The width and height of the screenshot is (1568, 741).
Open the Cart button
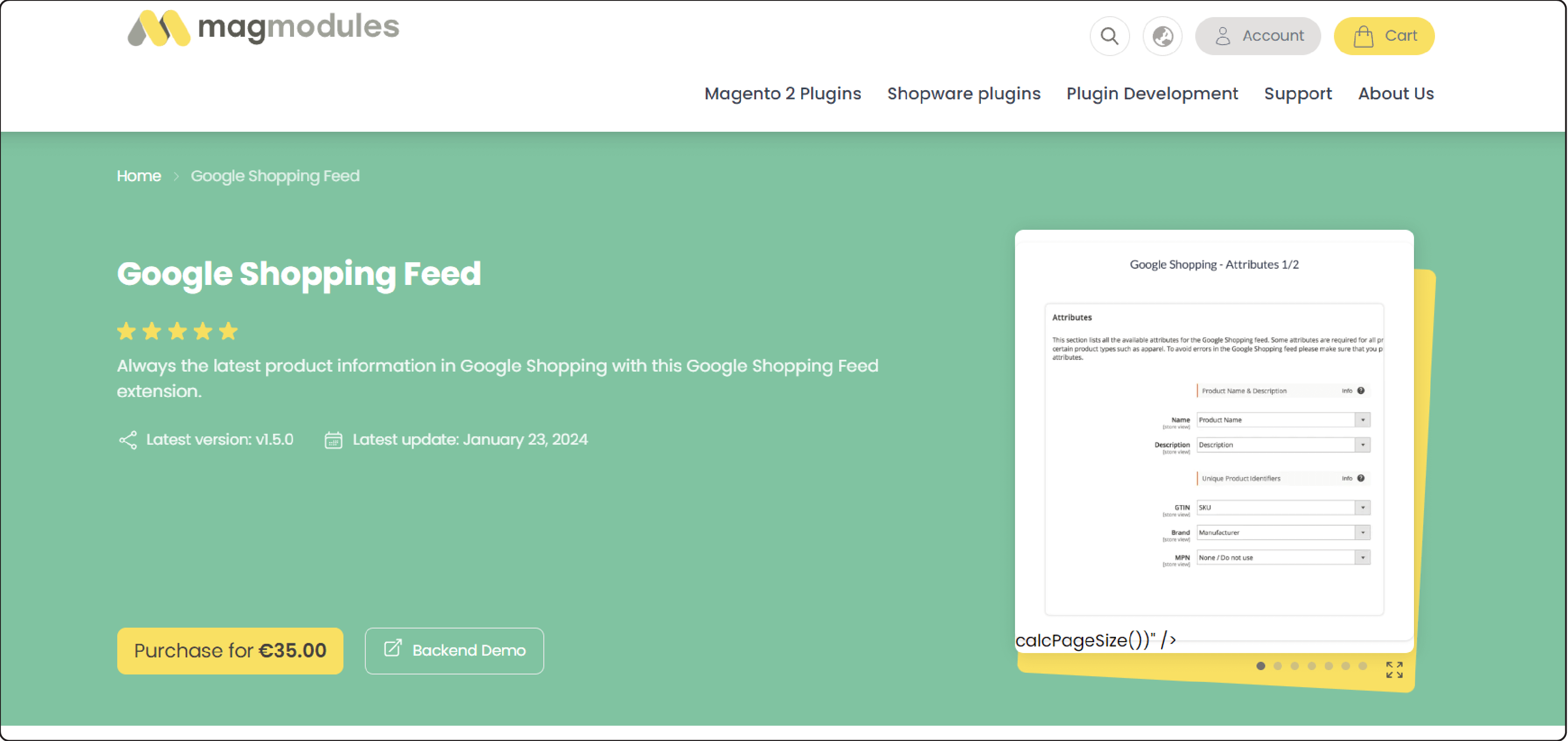pos(1383,36)
